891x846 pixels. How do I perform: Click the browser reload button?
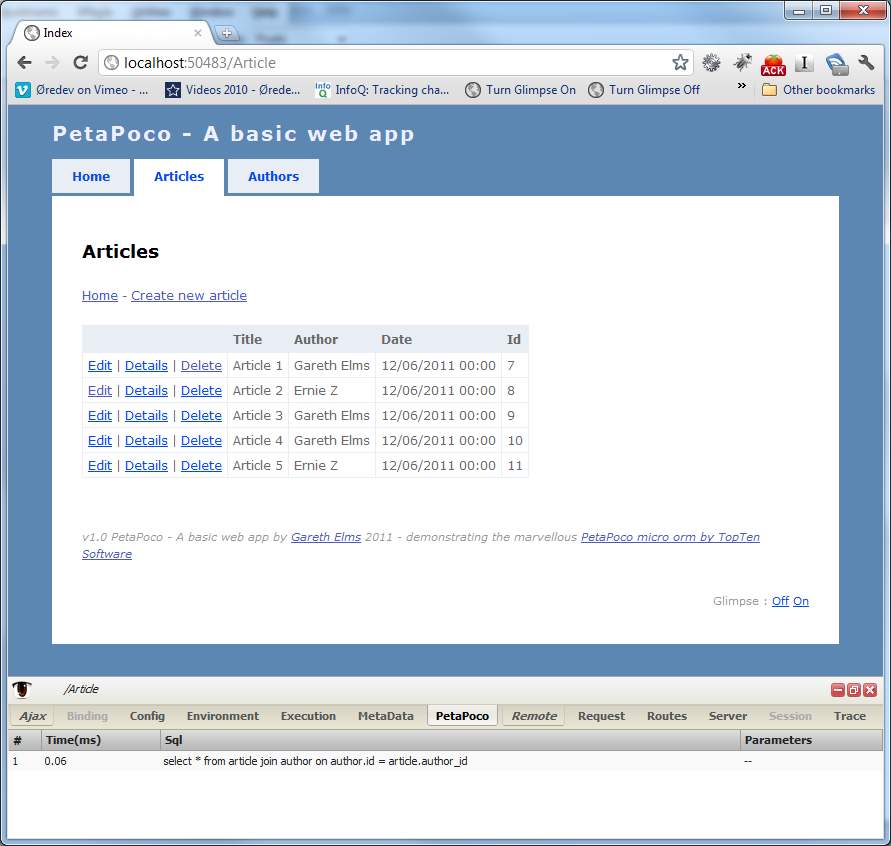coord(81,63)
